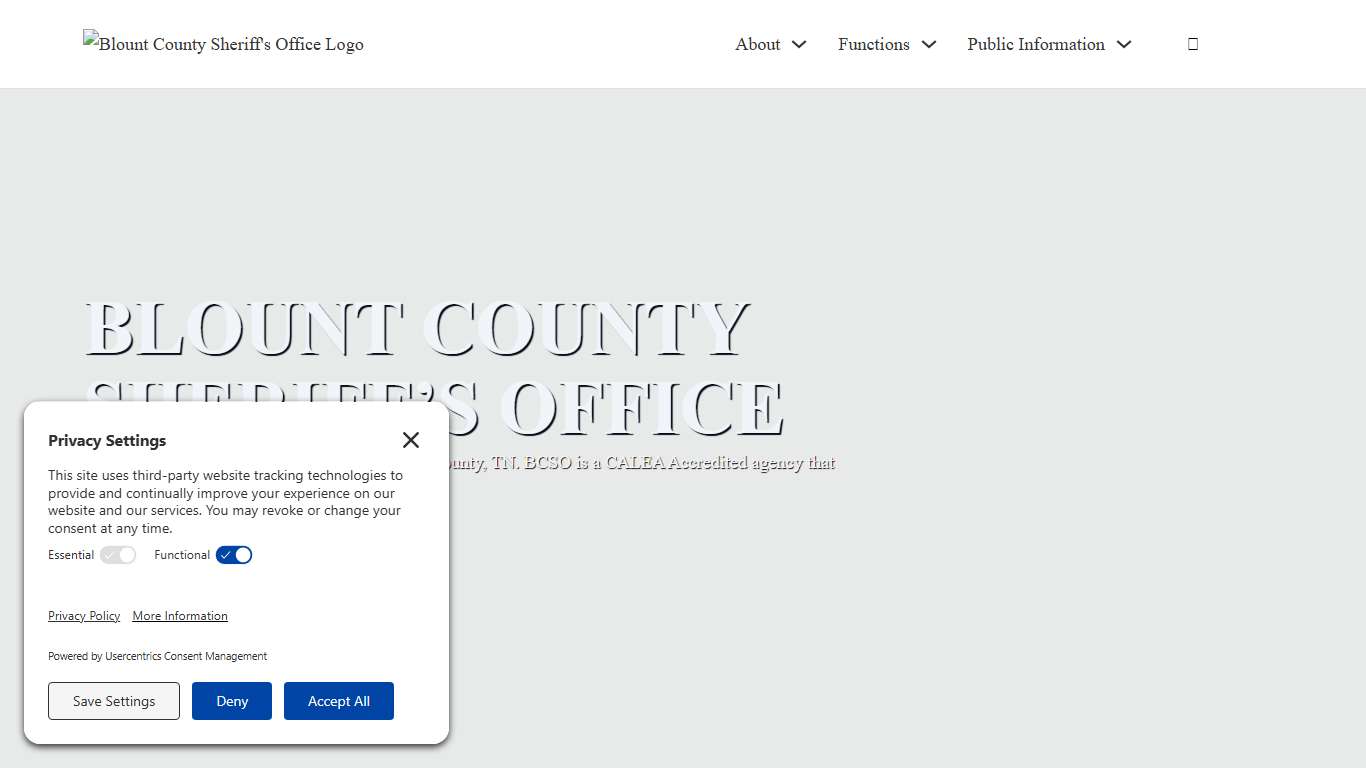The width and height of the screenshot is (1366, 768).
Task: Click the grayed-out Essential cookies toggle
Action: 118,555
